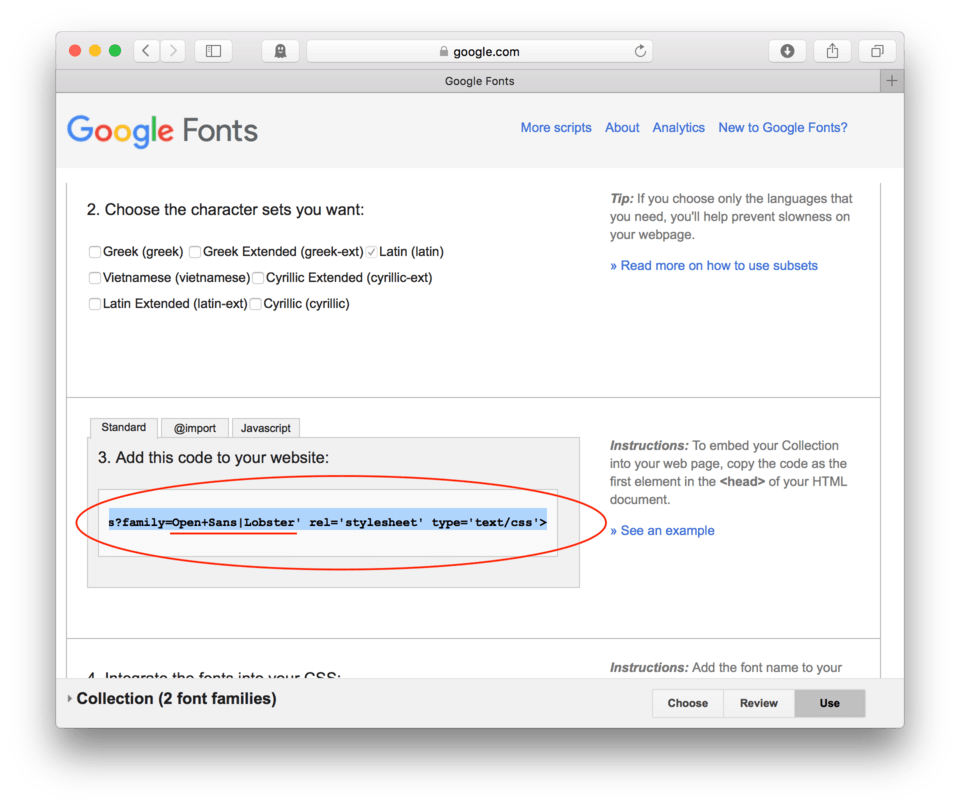Open New to Google Fonts? link
The height and width of the screenshot is (808, 960).
782,127
